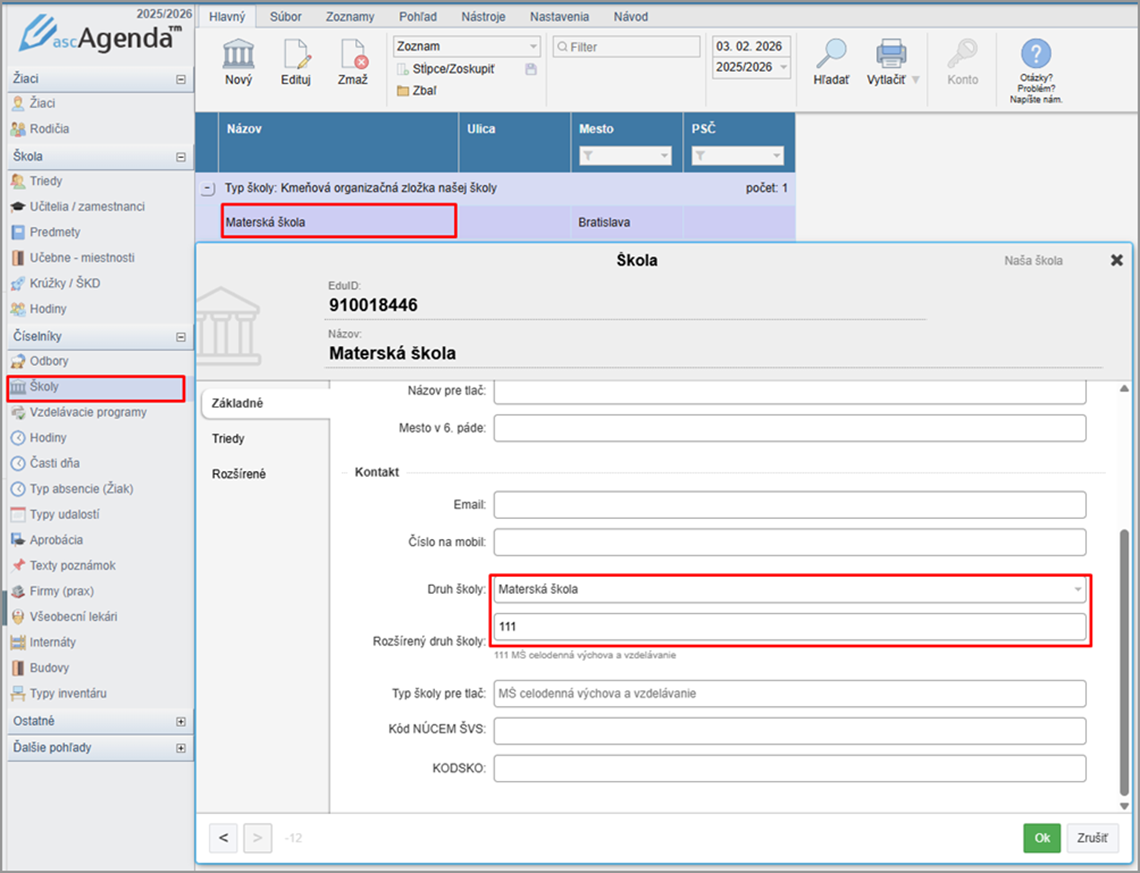
Task: Click the Nový school icon
Action: [x=238, y=55]
